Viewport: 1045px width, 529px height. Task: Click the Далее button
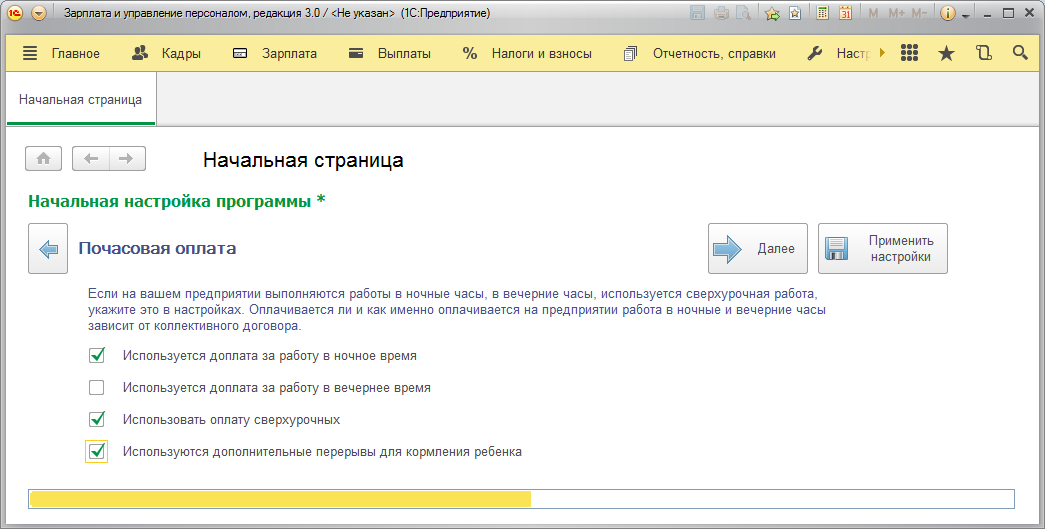pyautogui.click(x=759, y=249)
